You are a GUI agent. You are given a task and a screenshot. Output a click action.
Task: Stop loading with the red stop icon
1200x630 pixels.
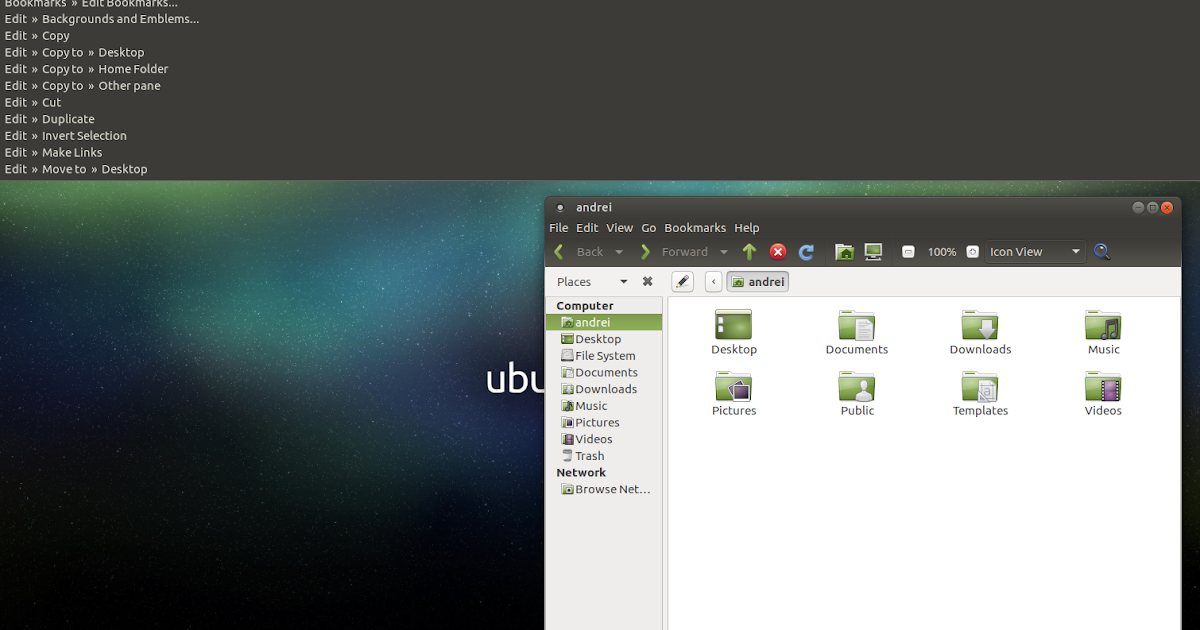tap(778, 251)
